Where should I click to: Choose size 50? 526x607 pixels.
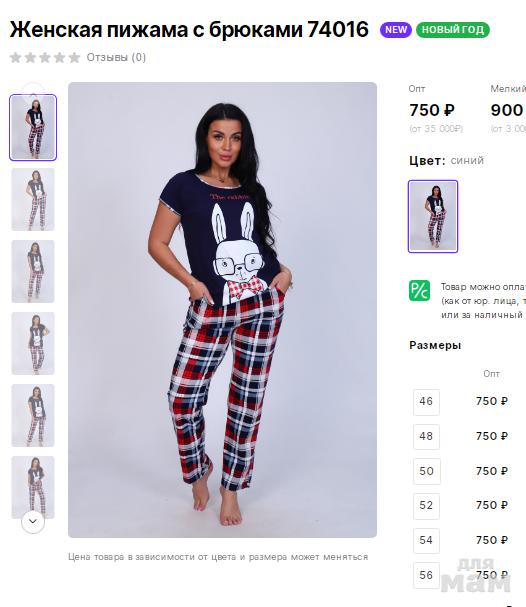[x=426, y=471]
